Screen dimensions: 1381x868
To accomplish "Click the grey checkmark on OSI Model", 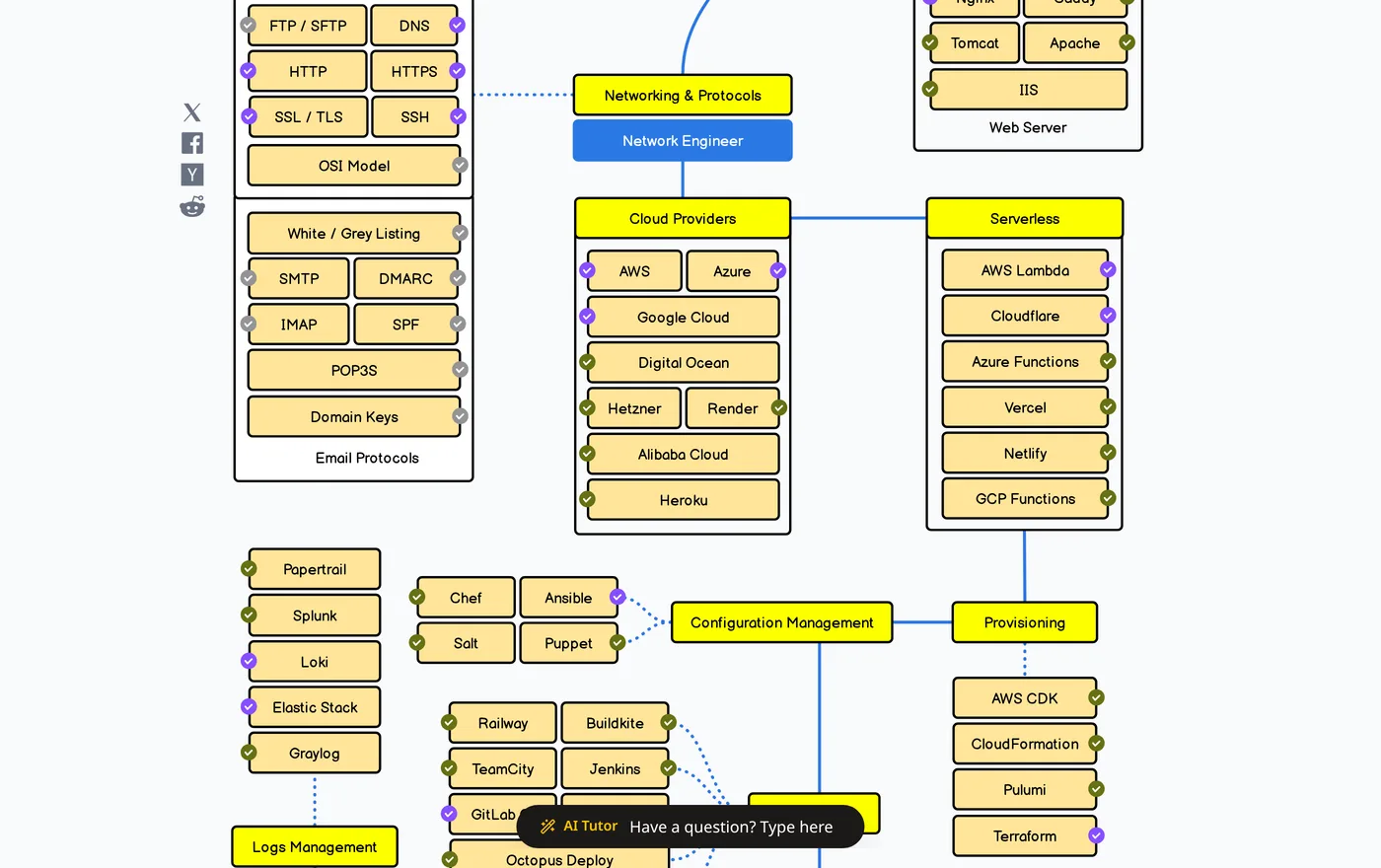I will coord(460,165).
